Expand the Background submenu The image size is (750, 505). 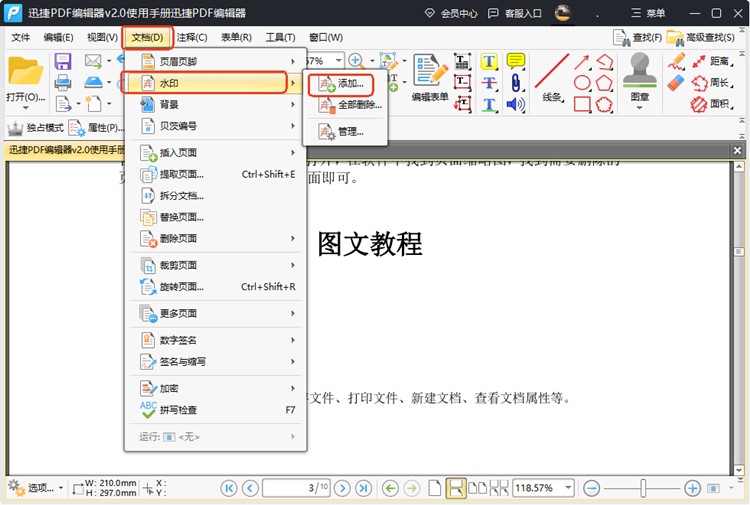pyautogui.click(x=215, y=104)
